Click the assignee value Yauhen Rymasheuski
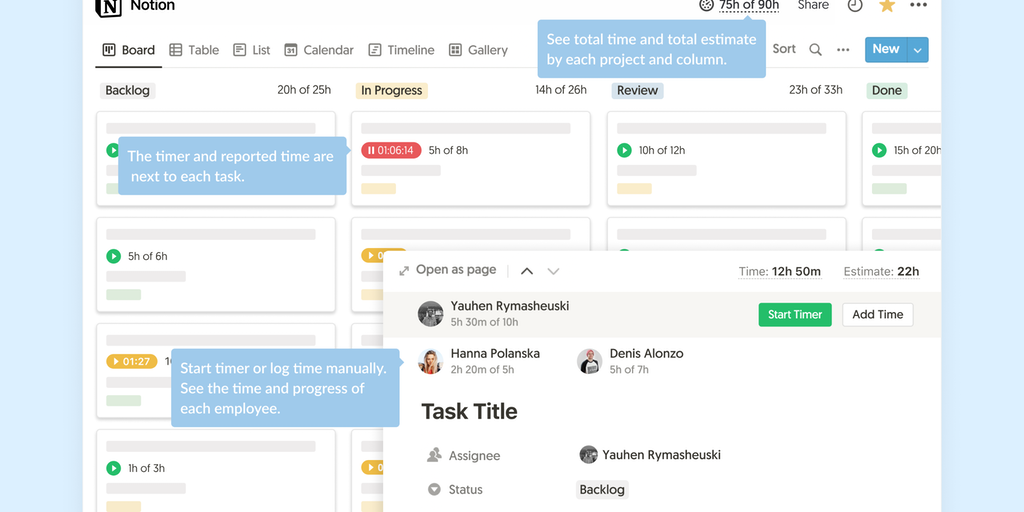This screenshot has height=512, width=1024. point(650,455)
